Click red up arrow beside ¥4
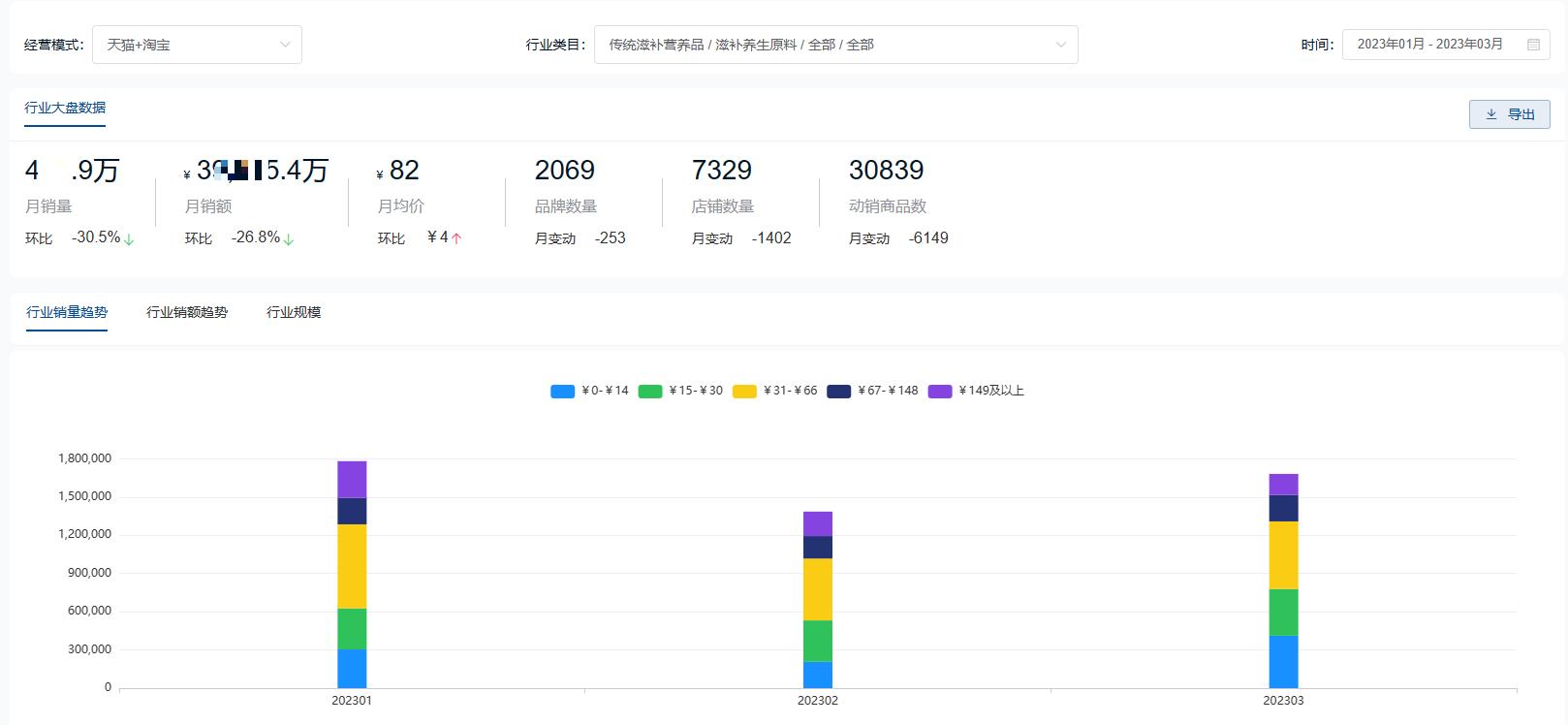This screenshot has height=725, width=1568. (x=456, y=238)
